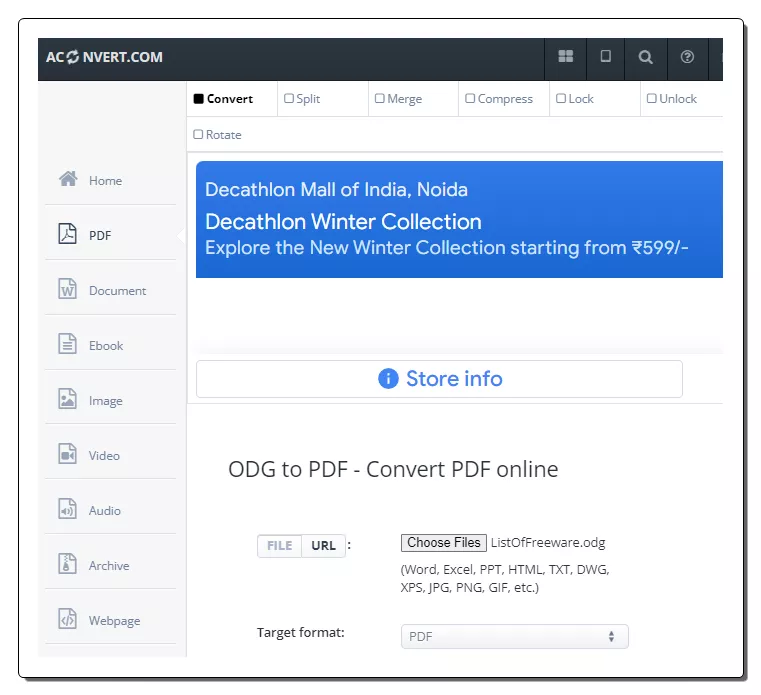
Task: Switch to the Merge tab
Action: point(398,99)
